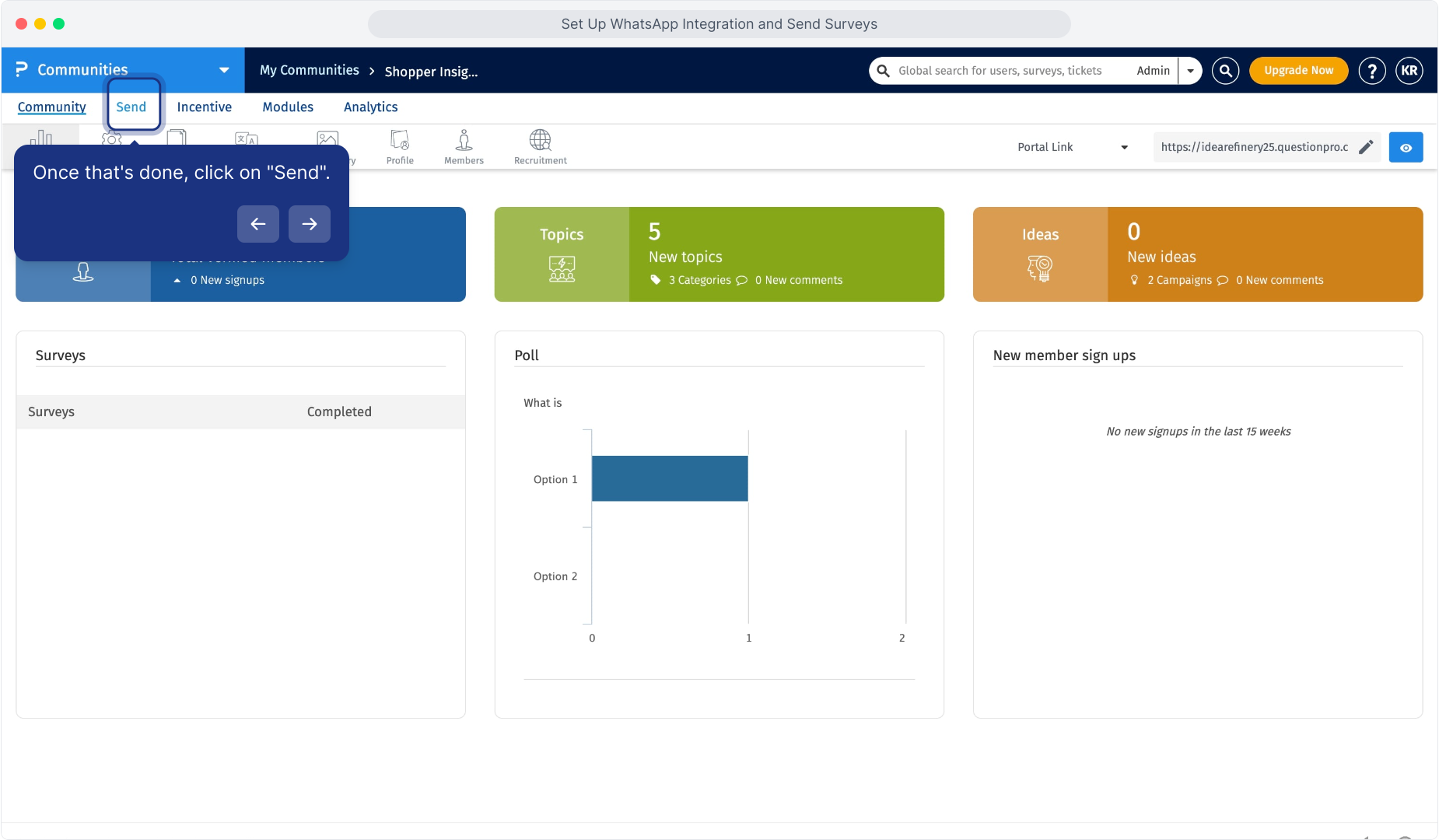
Task: Click the 2 Campaigns link
Action: (1180, 280)
